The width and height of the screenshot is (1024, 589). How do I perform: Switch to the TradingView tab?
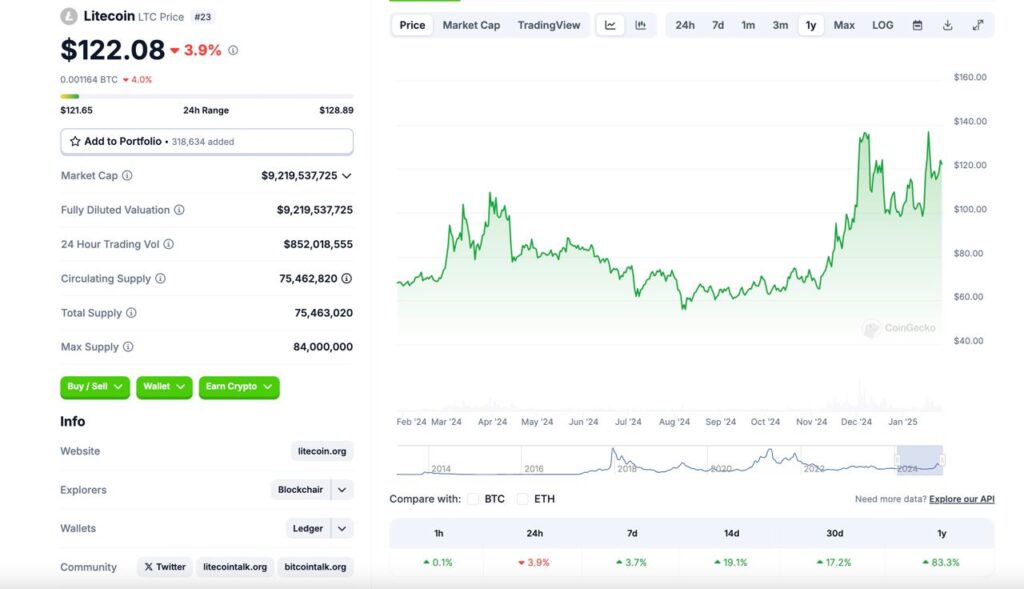pyautogui.click(x=549, y=25)
